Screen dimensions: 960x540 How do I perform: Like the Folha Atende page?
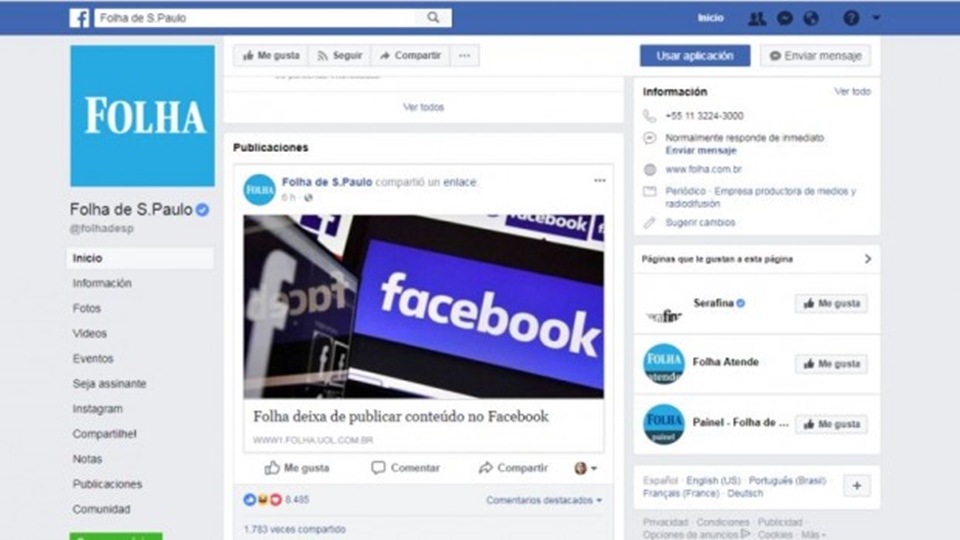coord(831,364)
